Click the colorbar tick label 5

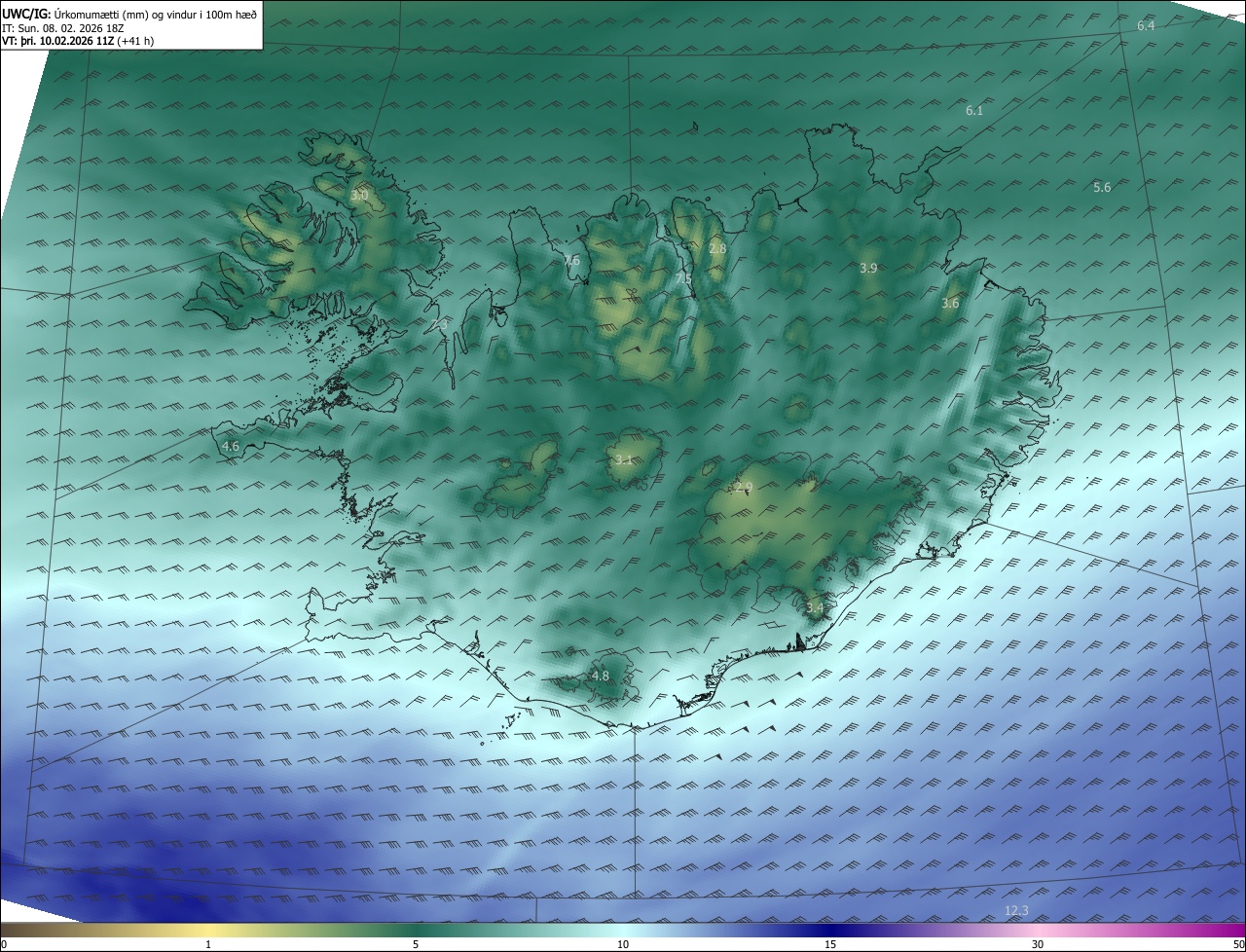416,944
